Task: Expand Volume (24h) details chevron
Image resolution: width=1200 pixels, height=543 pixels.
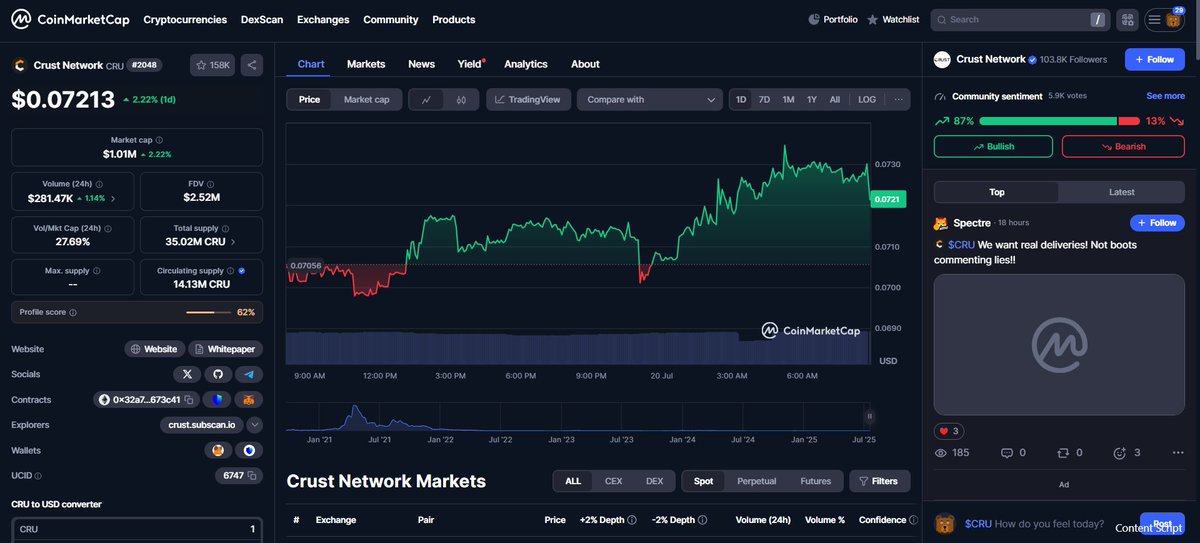Action: click(x=112, y=199)
